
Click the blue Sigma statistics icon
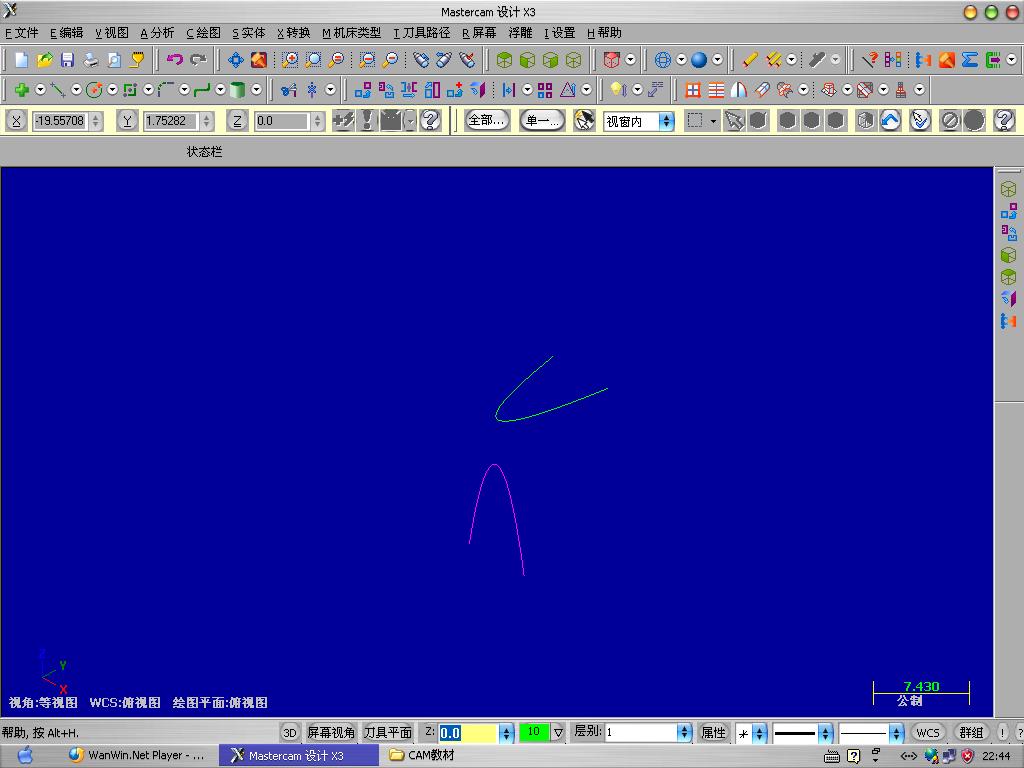click(x=970, y=60)
